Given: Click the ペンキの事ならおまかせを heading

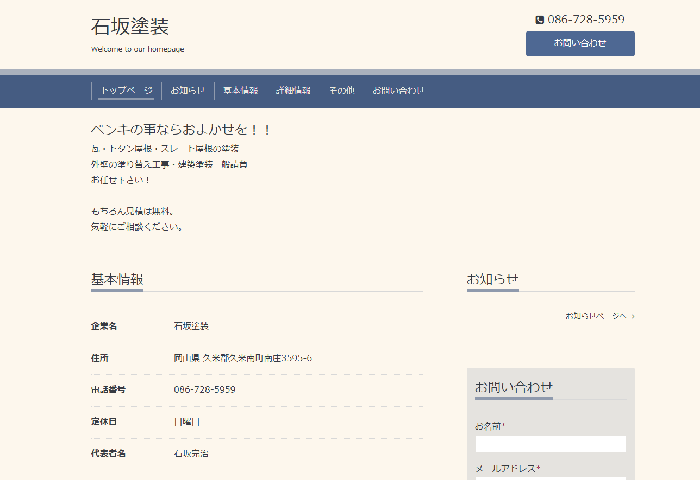Looking at the screenshot, I should pos(180,130).
